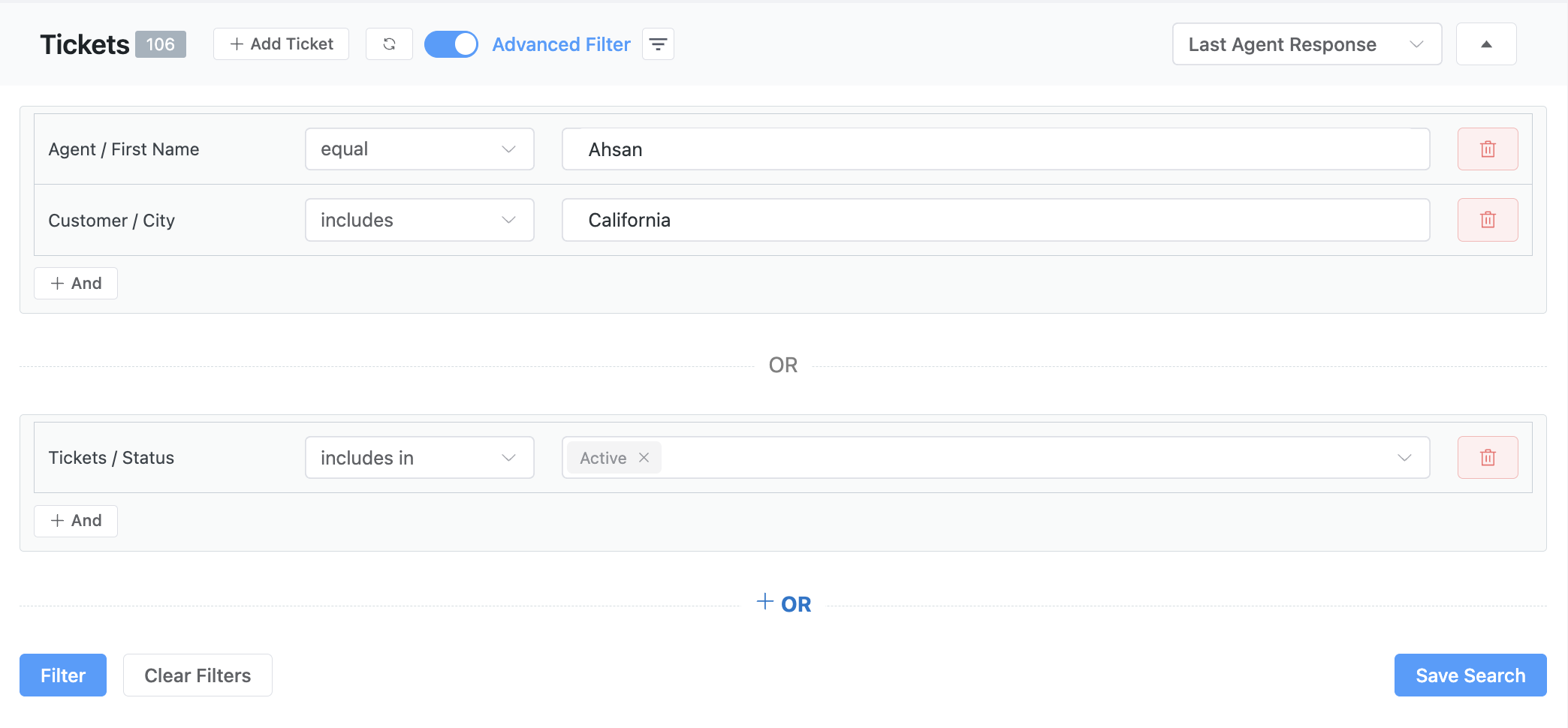Open the Last Agent Response sort dropdown
This screenshot has width=1568, height=728.
[1307, 44]
